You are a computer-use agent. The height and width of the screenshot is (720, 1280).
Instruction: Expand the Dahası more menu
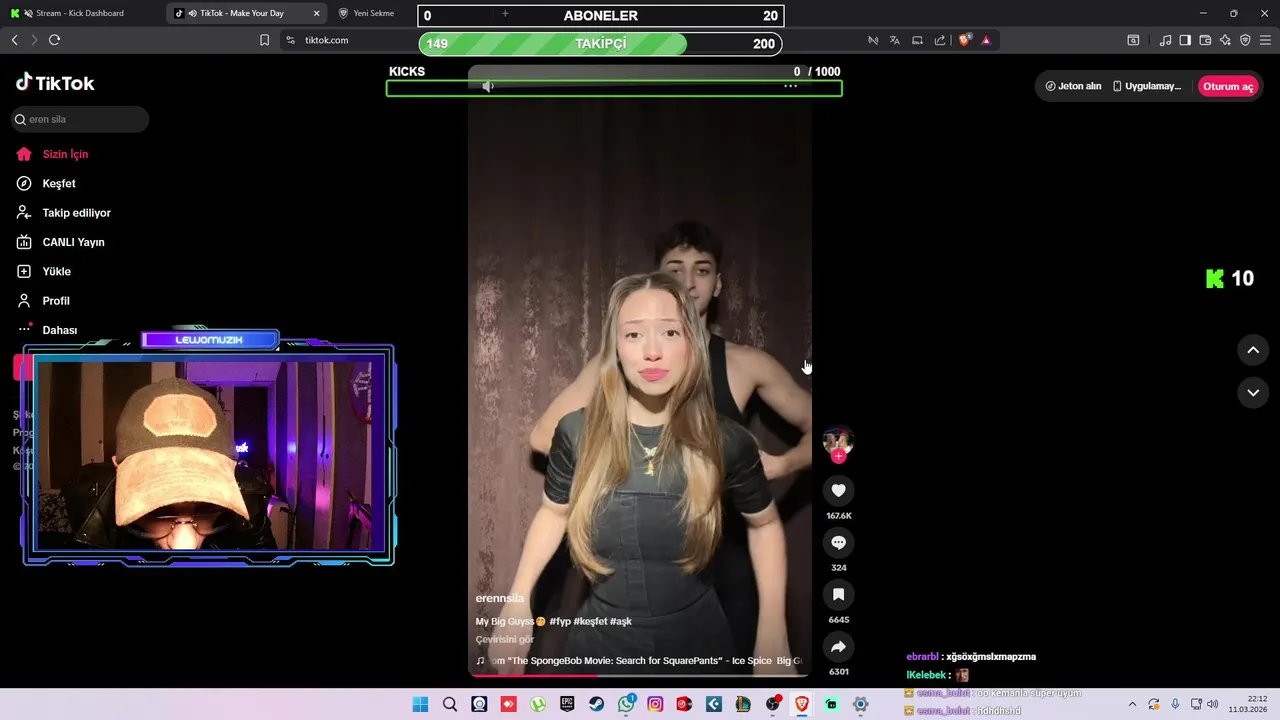(x=59, y=330)
